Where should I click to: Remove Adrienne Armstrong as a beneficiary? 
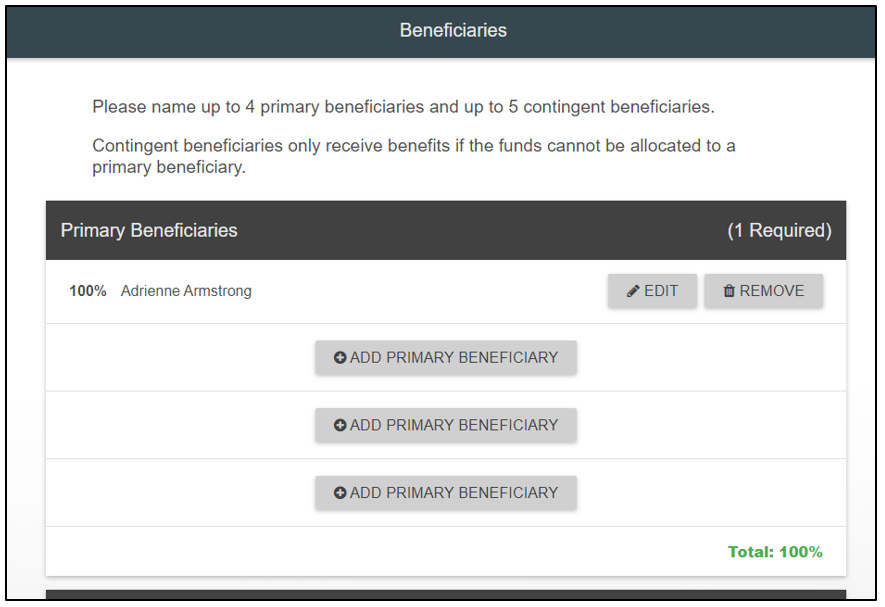pyautogui.click(x=763, y=291)
